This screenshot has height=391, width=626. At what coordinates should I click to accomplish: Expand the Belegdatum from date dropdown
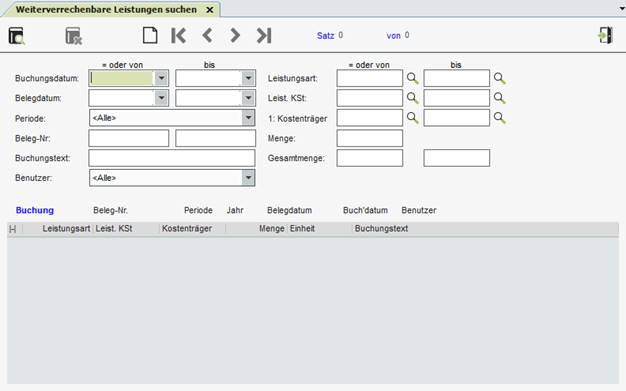(x=161, y=98)
